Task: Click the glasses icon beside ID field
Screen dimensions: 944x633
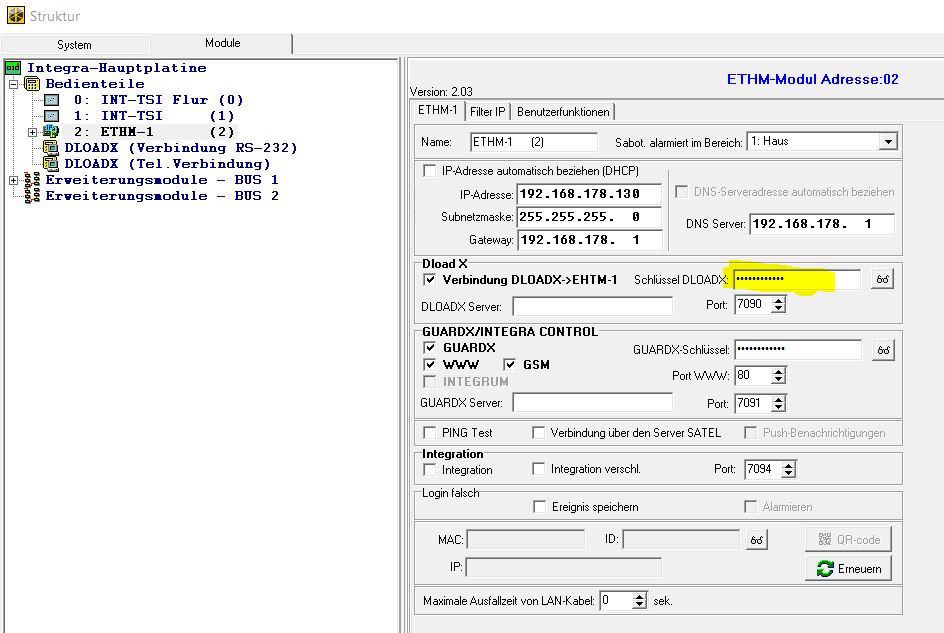Action: click(x=757, y=540)
